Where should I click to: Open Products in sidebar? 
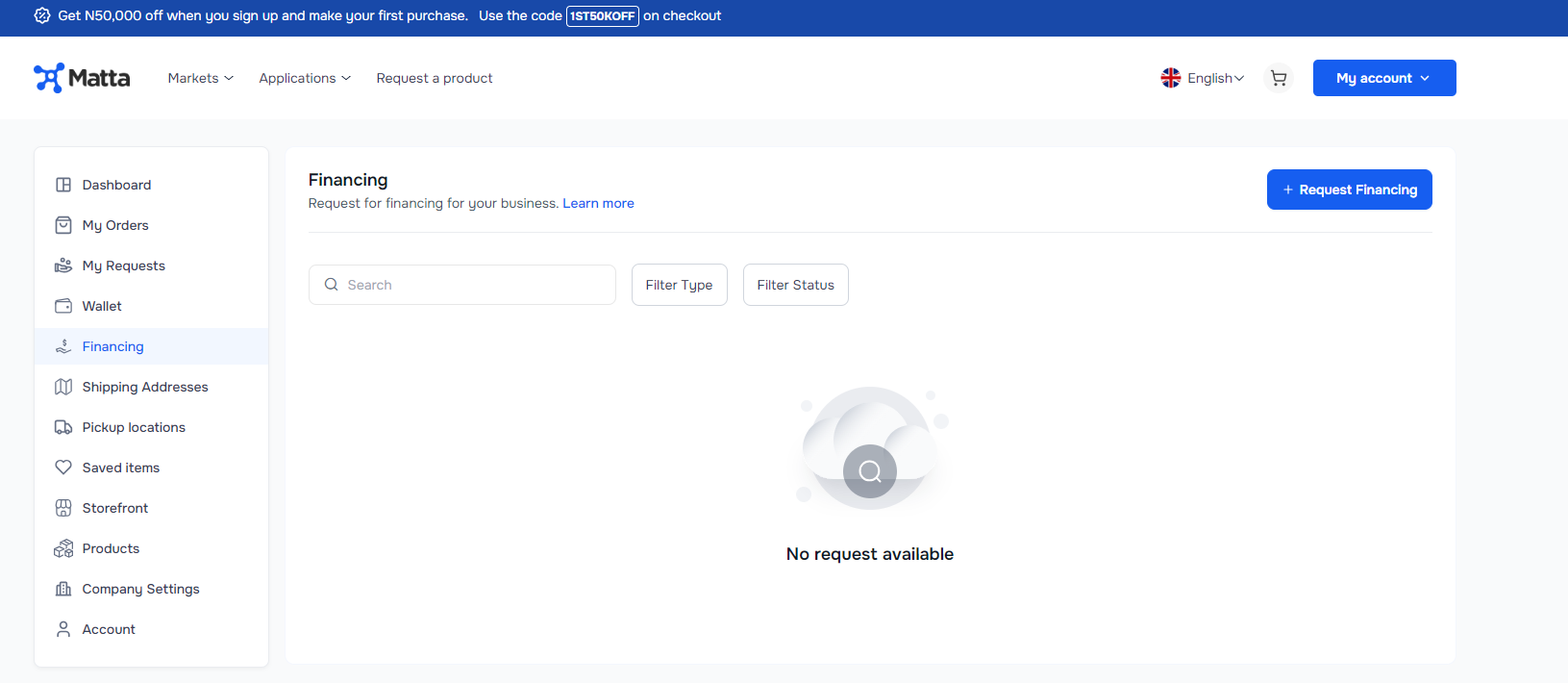tap(151, 548)
